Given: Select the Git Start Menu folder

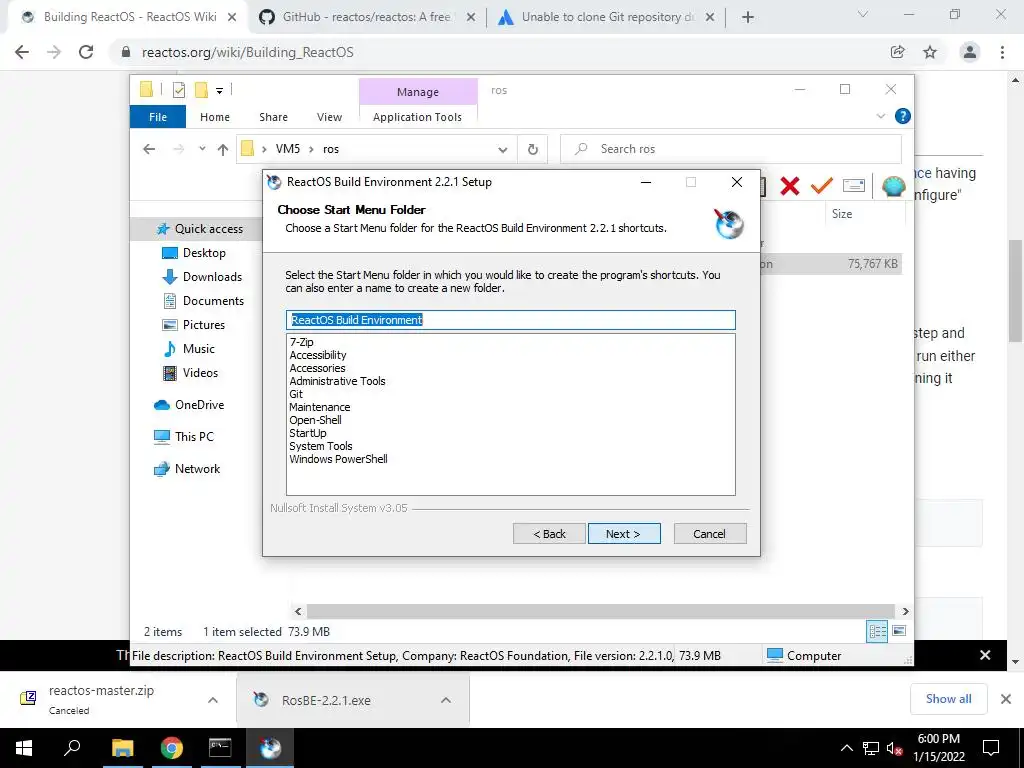Looking at the screenshot, I should click(x=296, y=394).
